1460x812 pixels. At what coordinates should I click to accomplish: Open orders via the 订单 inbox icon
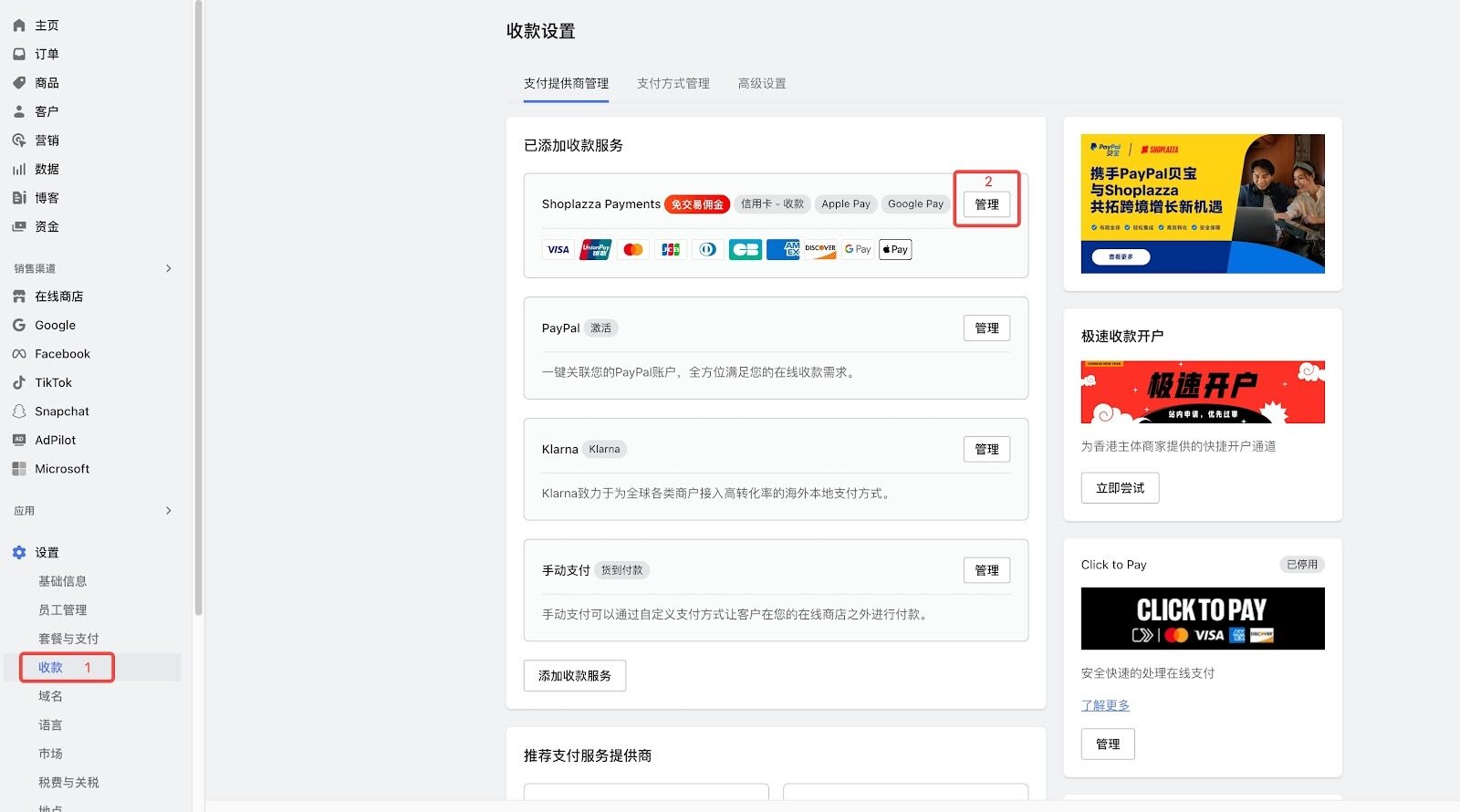(x=19, y=54)
